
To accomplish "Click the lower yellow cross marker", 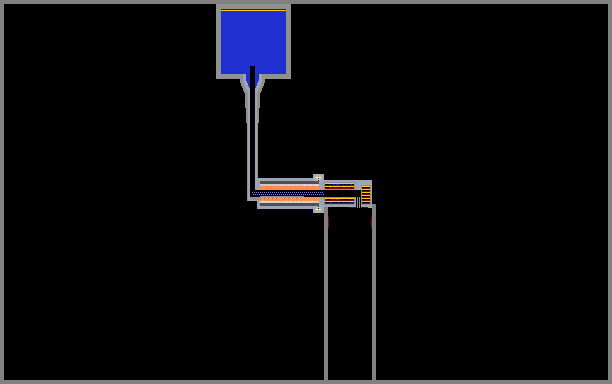I will click(318, 210).
